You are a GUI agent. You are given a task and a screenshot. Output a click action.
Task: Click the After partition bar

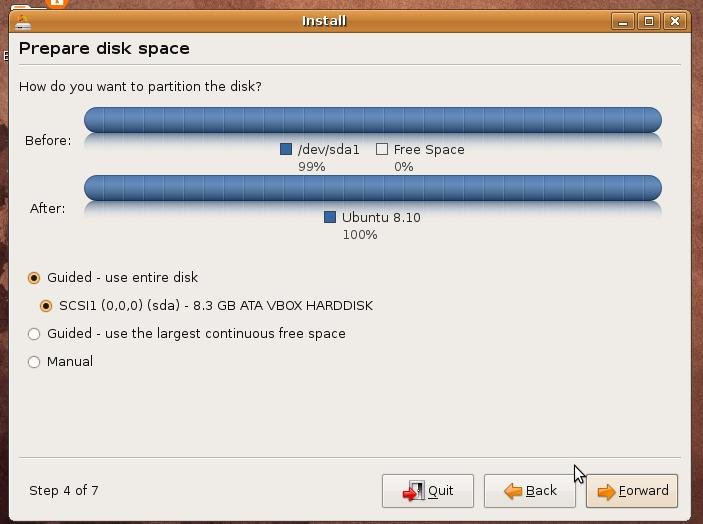pyautogui.click(x=372, y=188)
